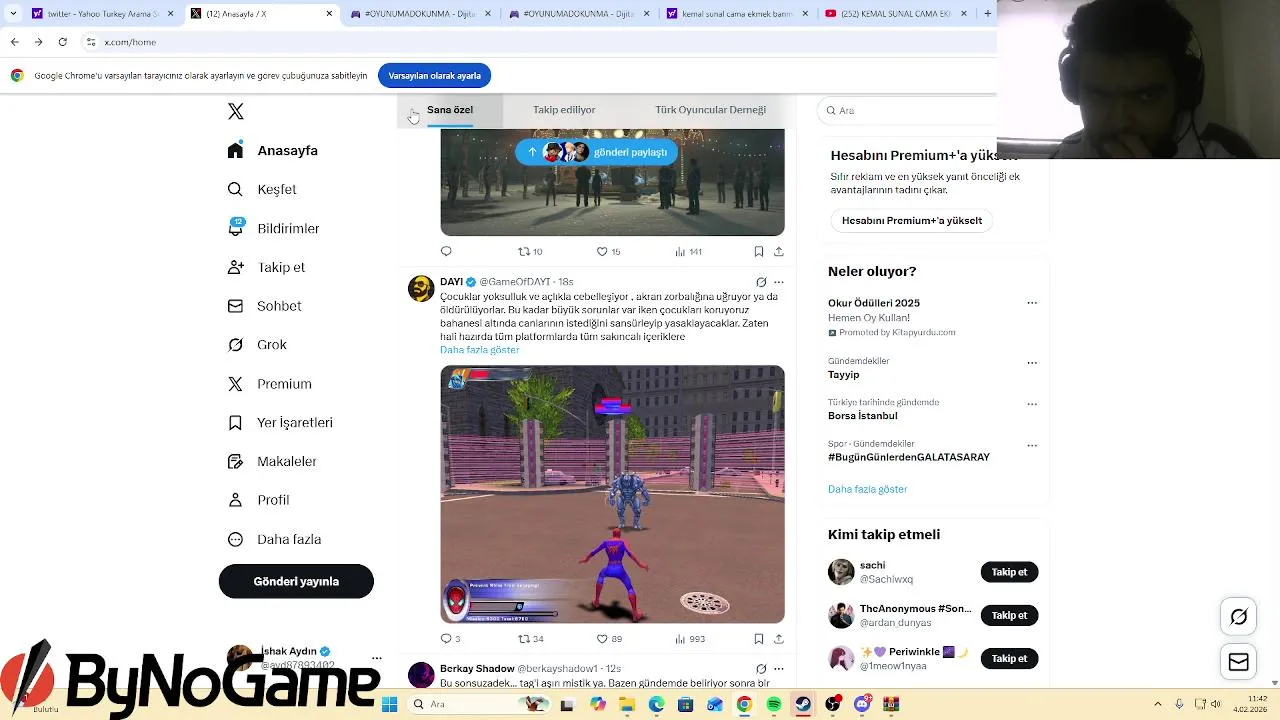Screen dimensions: 1280x720
Task: Reply to the DAYI post with 3 replies
Action: [450, 638]
